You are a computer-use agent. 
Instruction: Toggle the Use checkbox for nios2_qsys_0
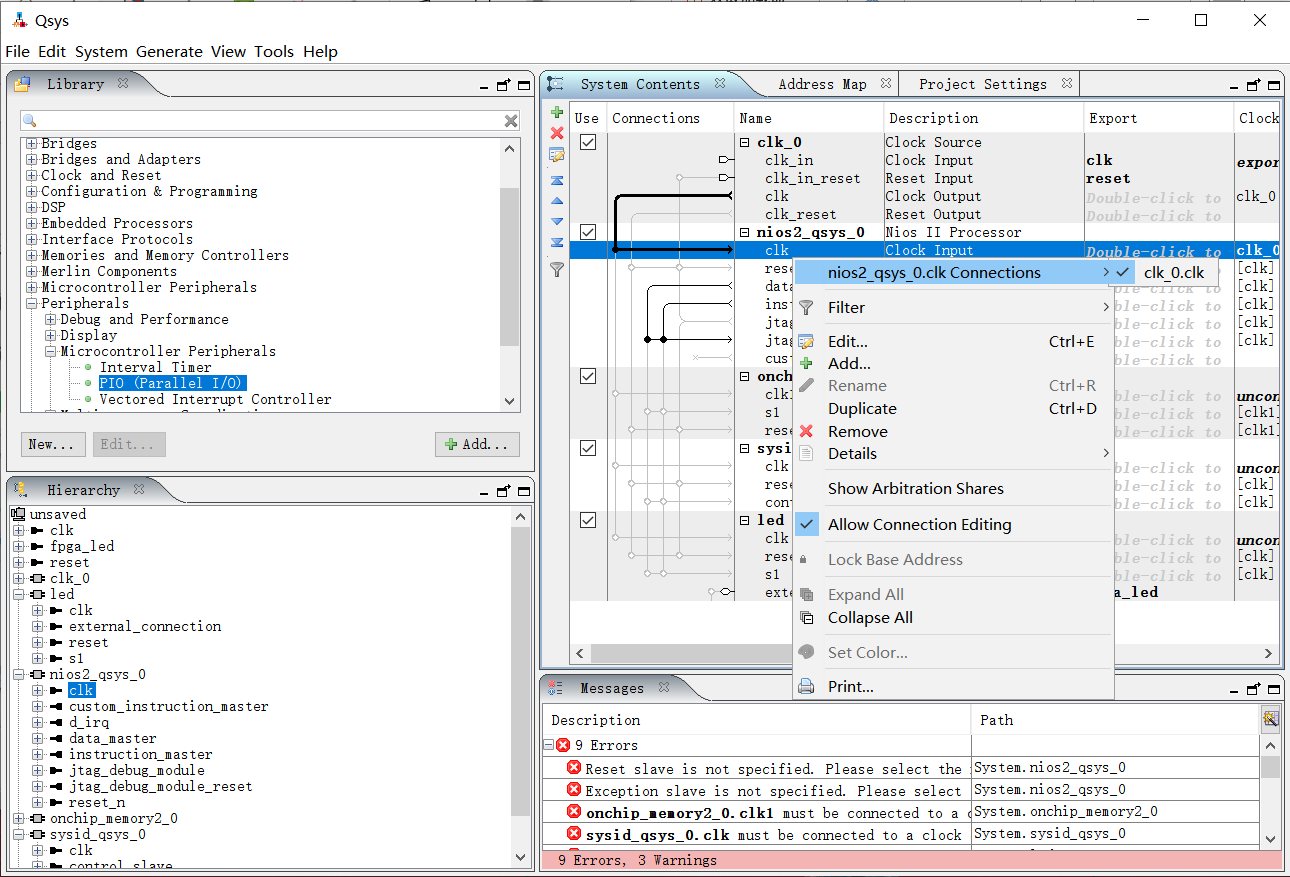point(588,232)
